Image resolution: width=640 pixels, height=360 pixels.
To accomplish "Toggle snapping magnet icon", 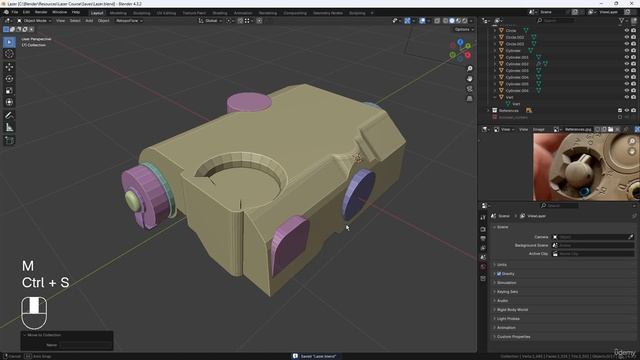I will [x=240, y=20].
